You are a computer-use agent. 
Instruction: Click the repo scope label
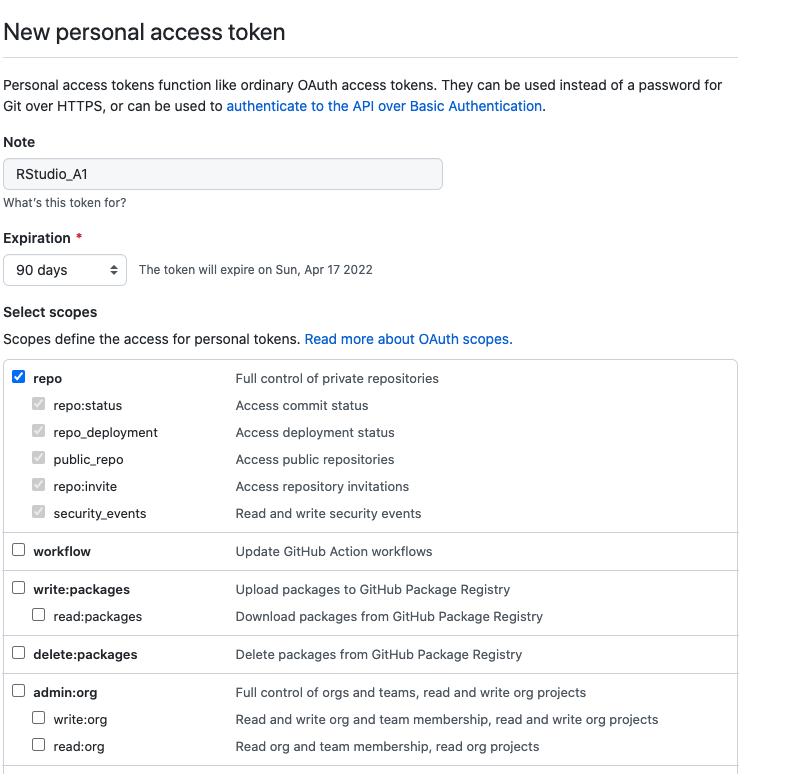(x=47, y=379)
